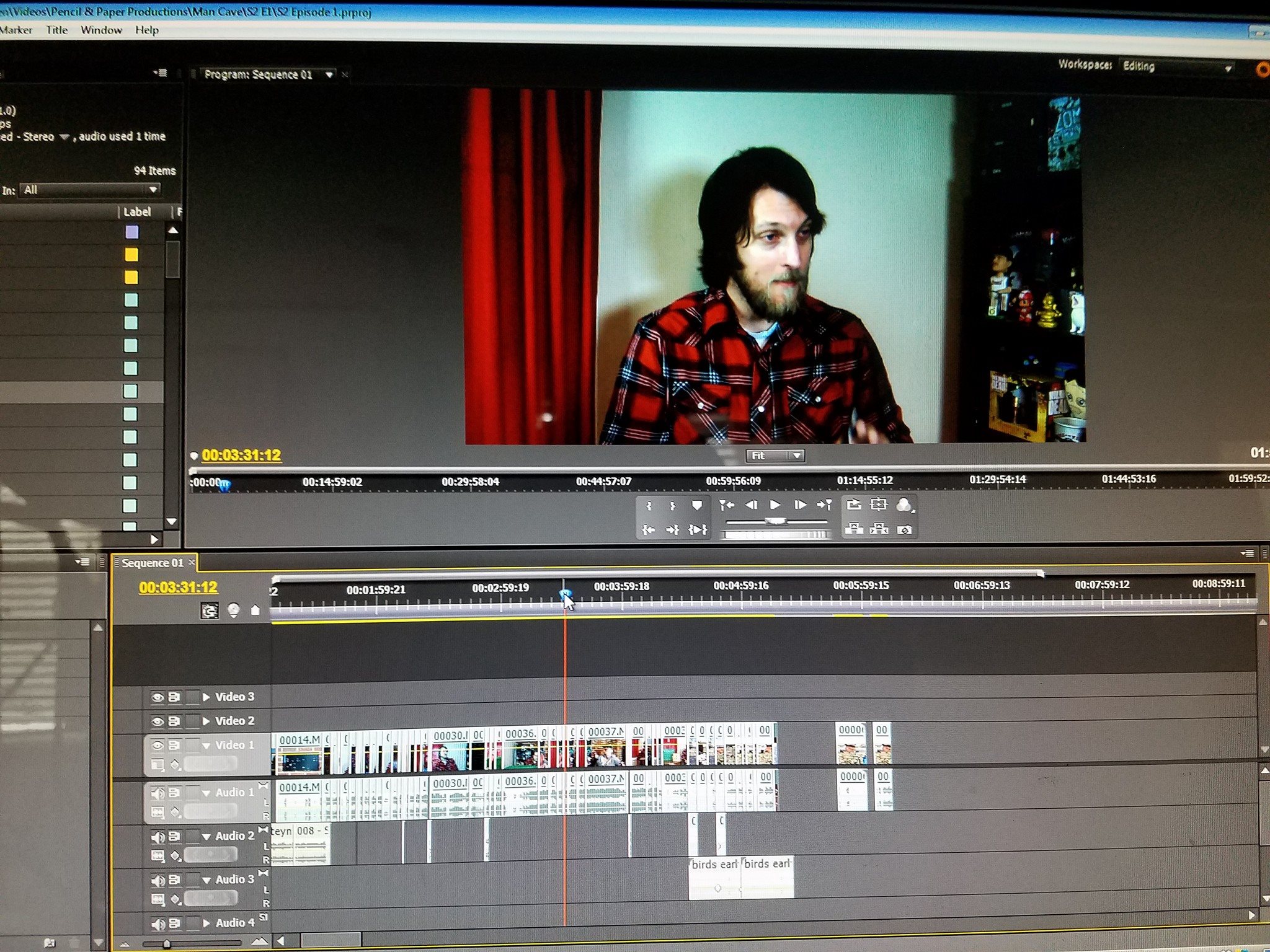Click the shuttle slider handle

(775, 521)
